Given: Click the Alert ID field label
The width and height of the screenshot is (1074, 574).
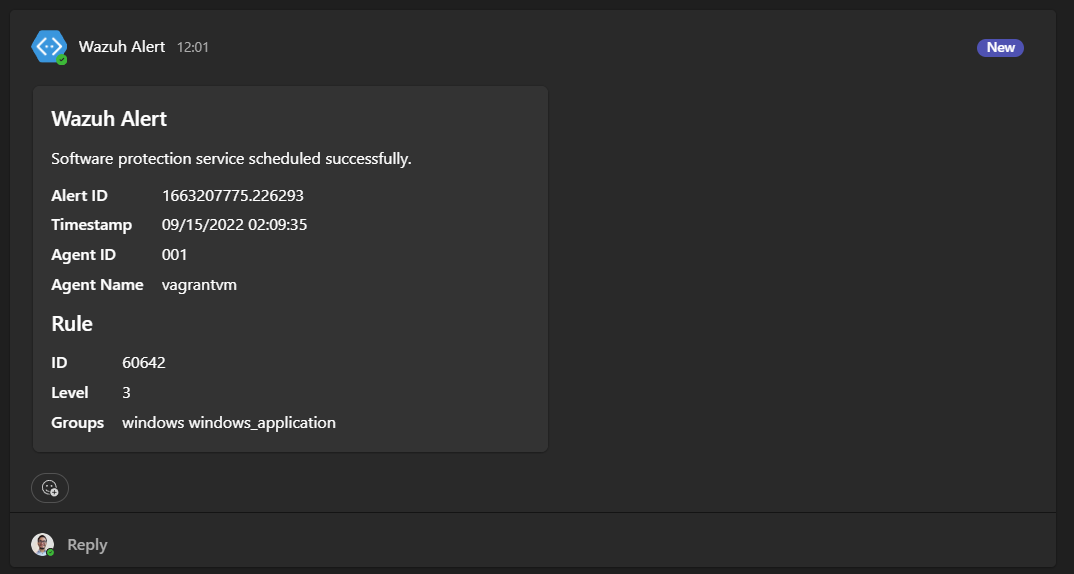Looking at the screenshot, I should pyautogui.click(x=79, y=195).
